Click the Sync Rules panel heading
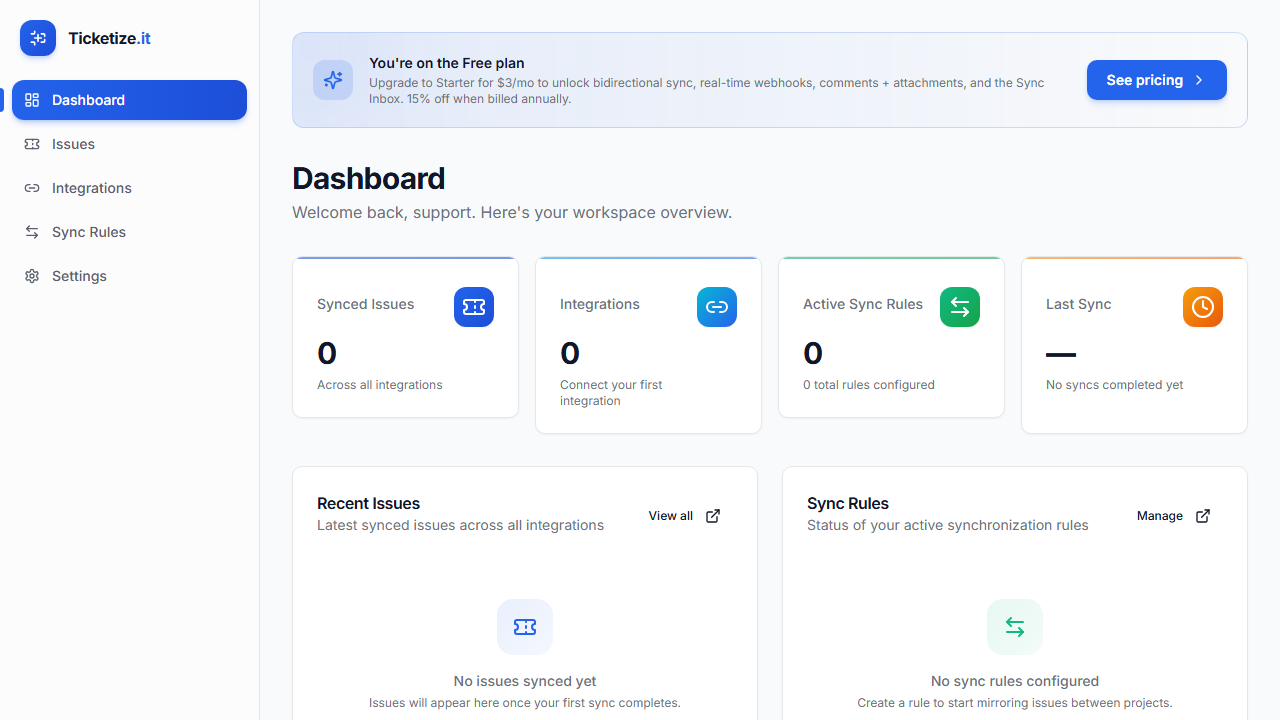1280x720 pixels. pos(848,503)
